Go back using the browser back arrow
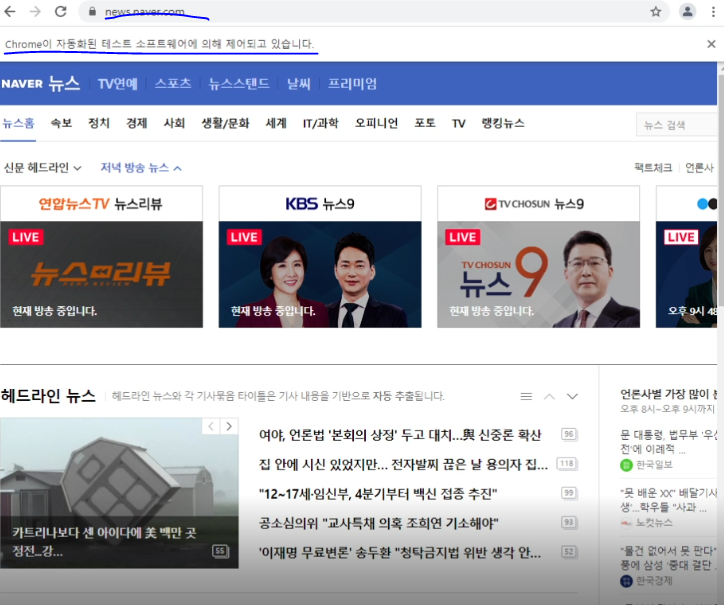Screen dimensions: 724x605 click(x=10, y=12)
